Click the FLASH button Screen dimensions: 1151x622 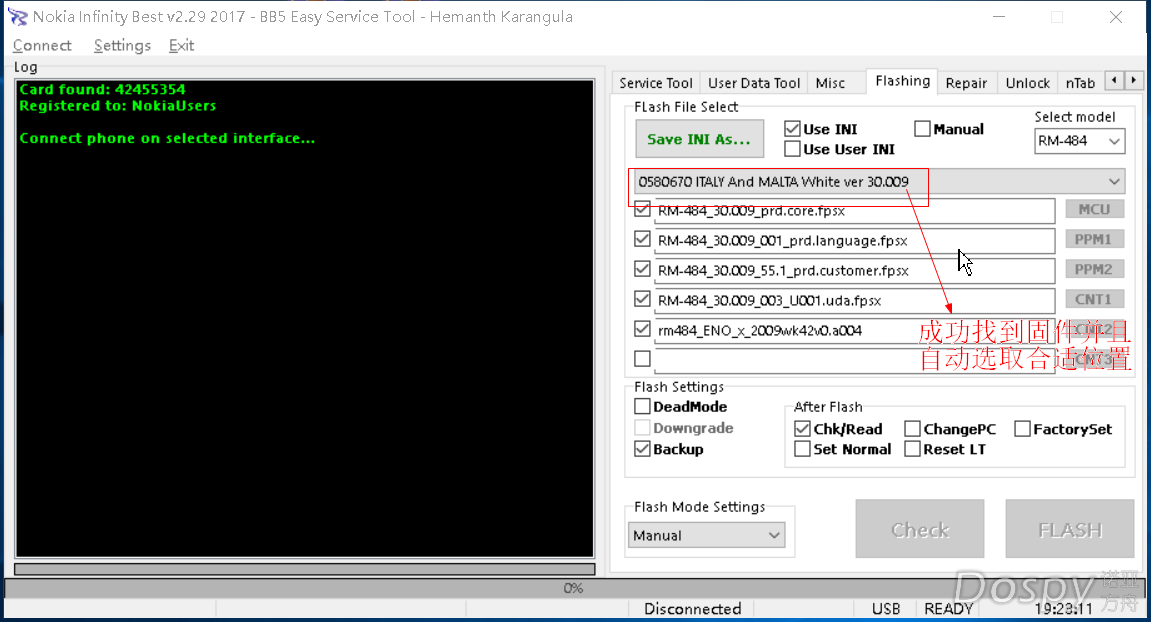(1070, 529)
